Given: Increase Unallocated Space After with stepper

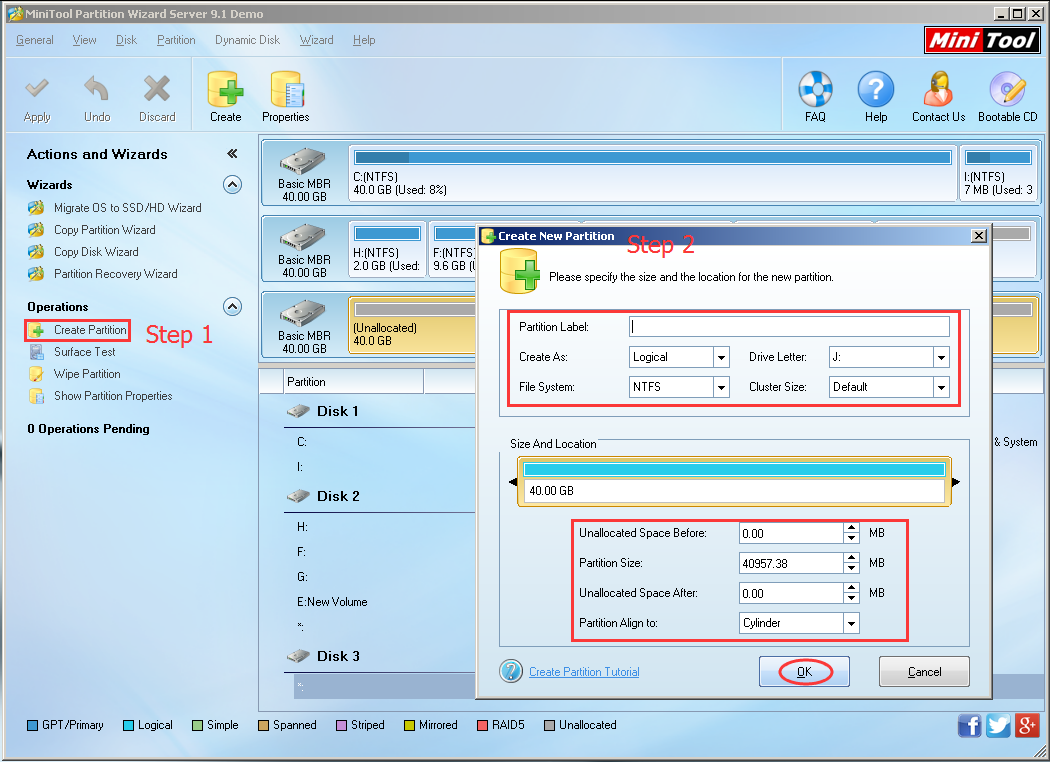Looking at the screenshot, I should click(851, 588).
